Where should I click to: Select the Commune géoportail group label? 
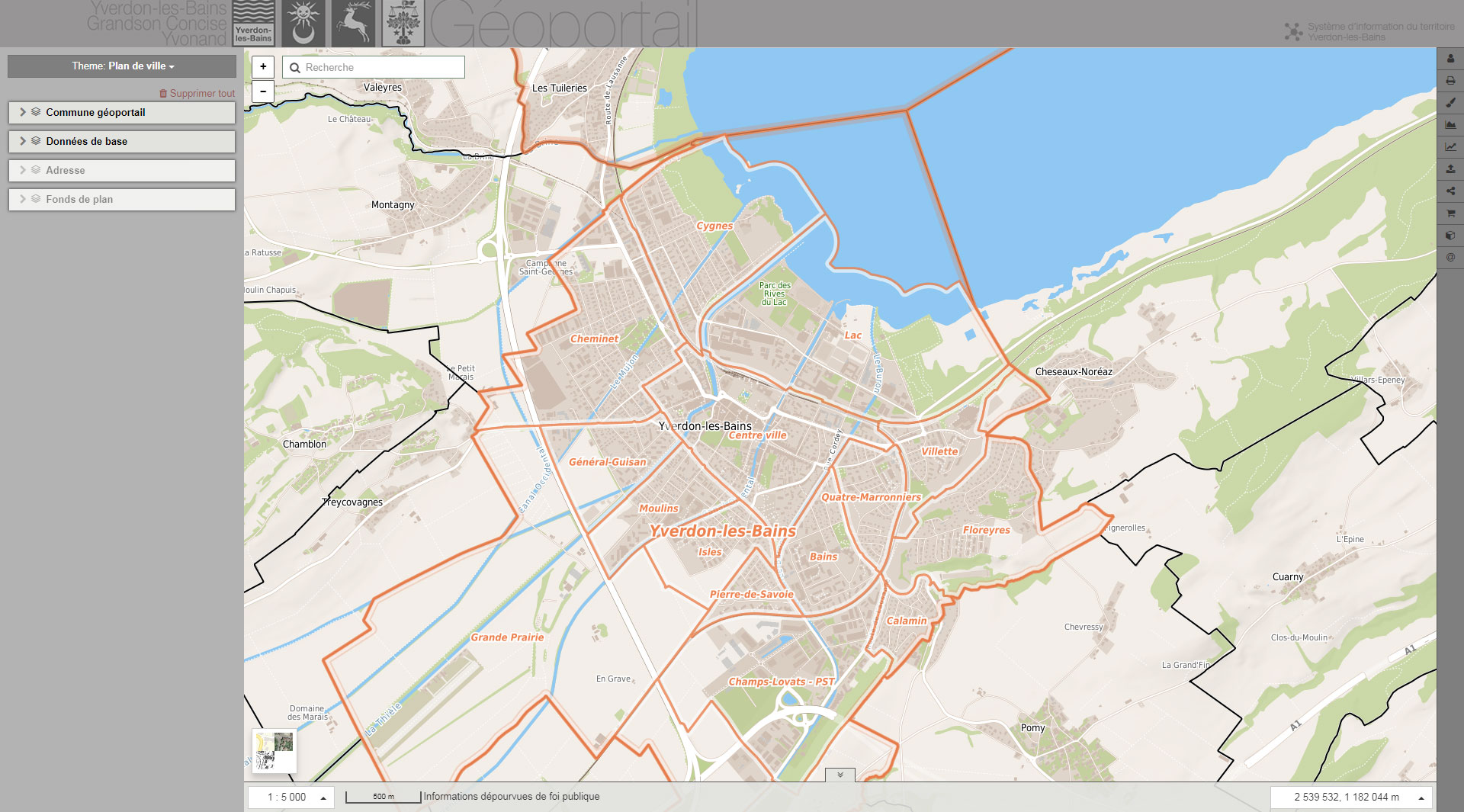(x=95, y=112)
